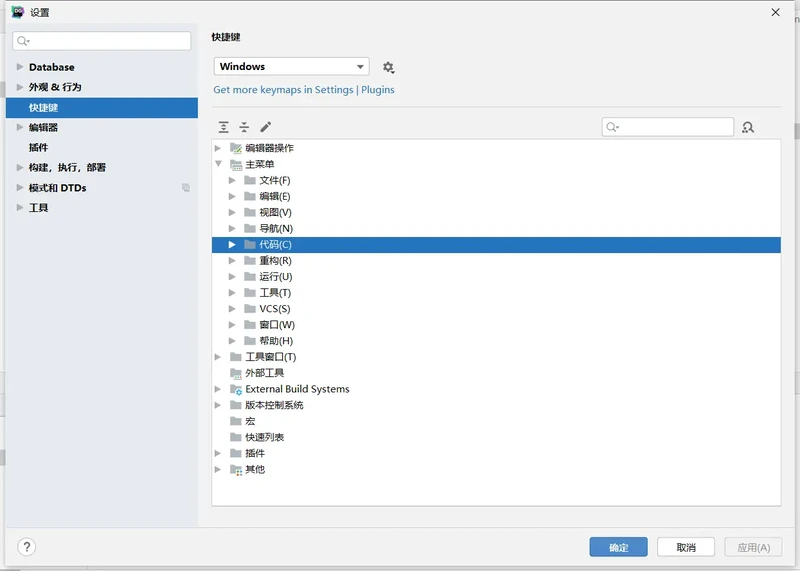Expand the 代码(C) menu group
The height and width of the screenshot is (571, 800).
232,245
